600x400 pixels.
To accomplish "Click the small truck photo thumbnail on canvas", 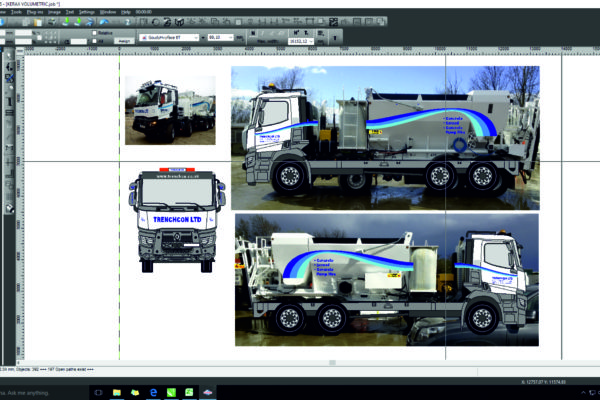I will pos(170,110).
